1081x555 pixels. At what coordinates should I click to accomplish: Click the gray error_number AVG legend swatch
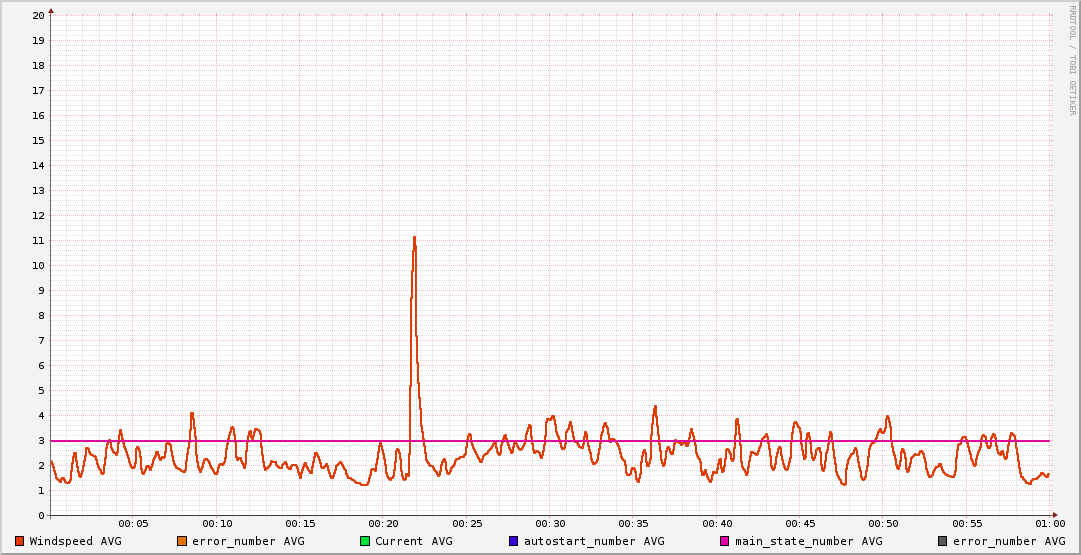pyautogui.click(x=943, y=541)
